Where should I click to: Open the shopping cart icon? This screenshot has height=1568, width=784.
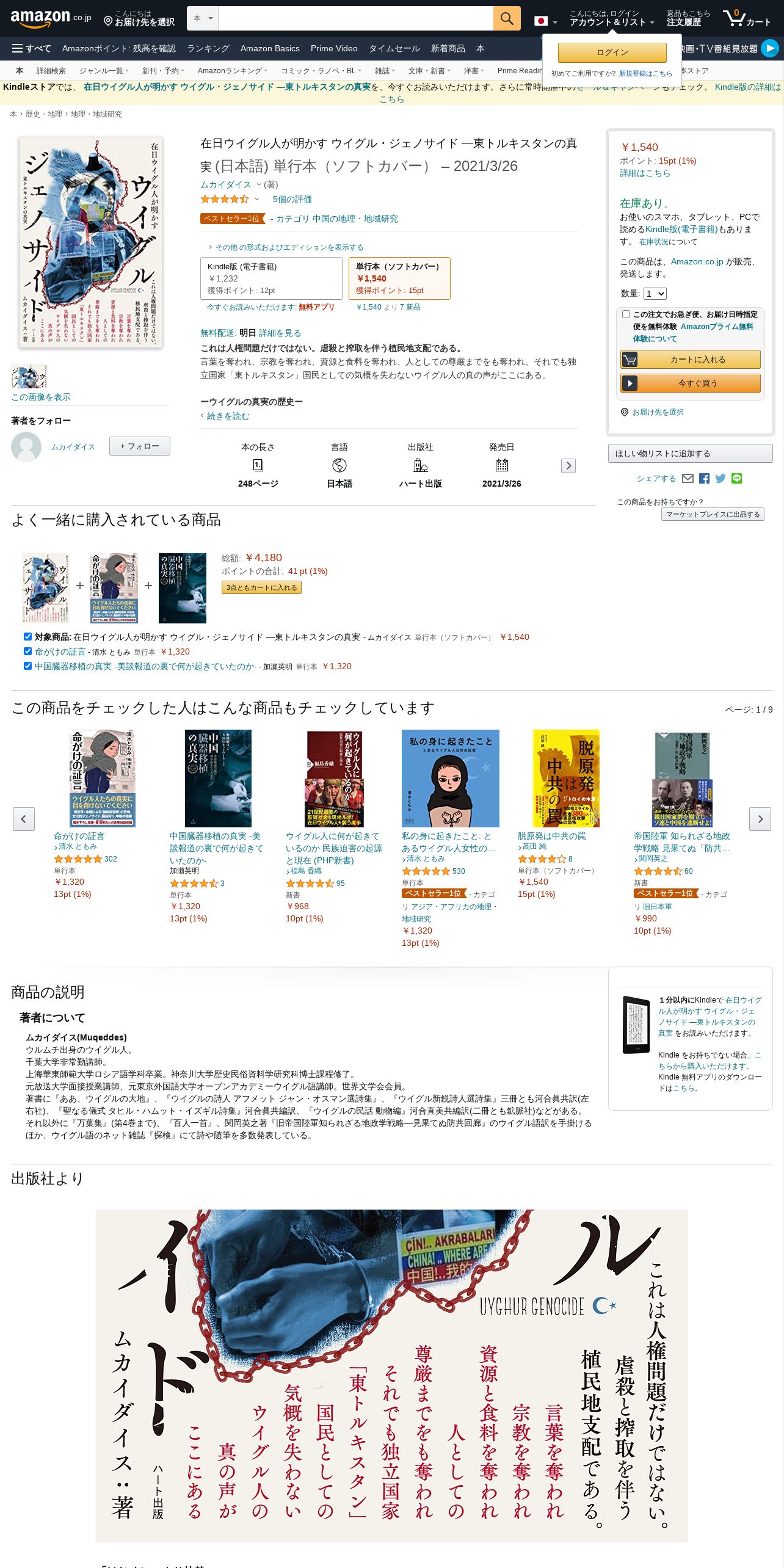pyautogui.click(x=747, y=18)
